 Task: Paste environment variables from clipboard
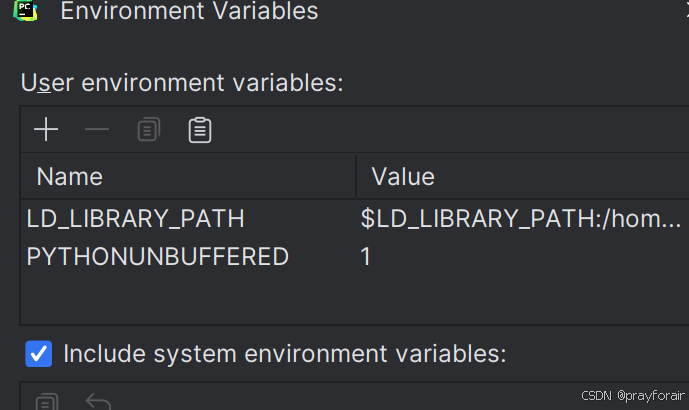coord(200,130)
